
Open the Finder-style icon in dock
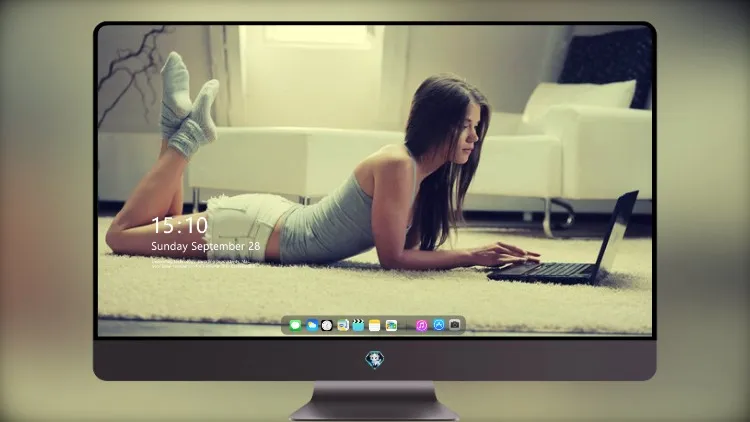pos(343,325)
